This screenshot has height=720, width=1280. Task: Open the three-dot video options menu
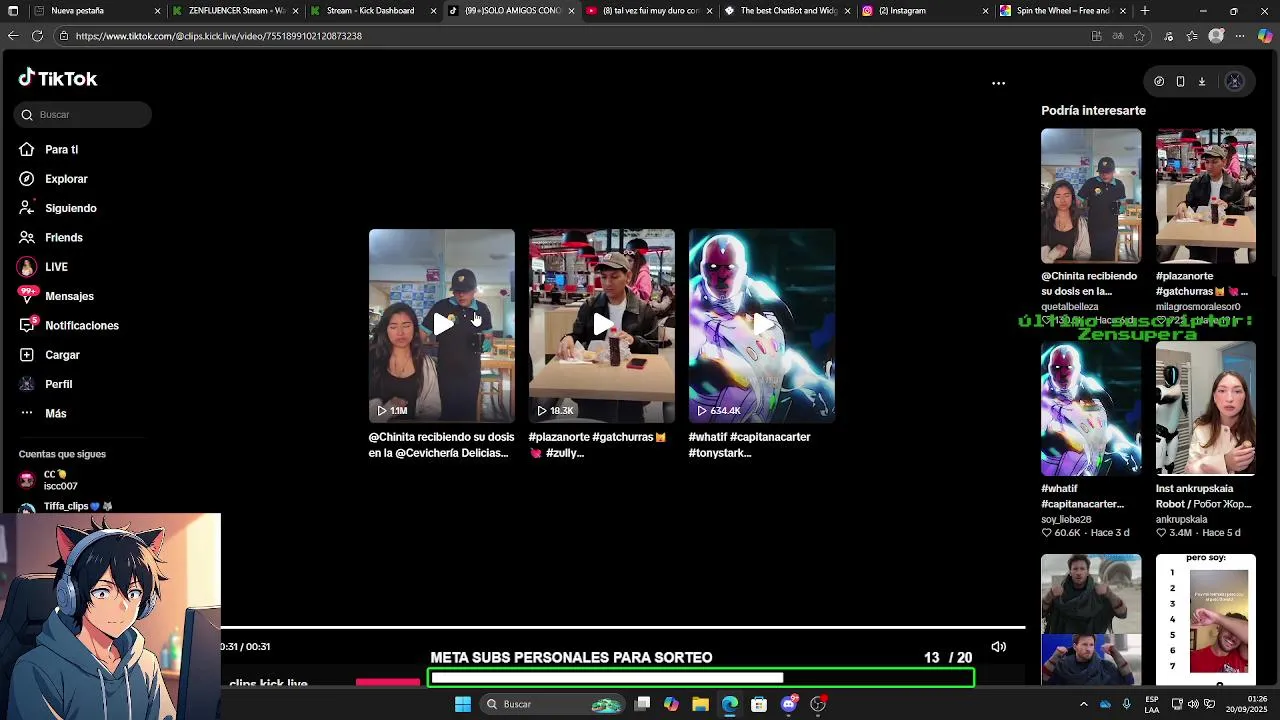(998, 83)
